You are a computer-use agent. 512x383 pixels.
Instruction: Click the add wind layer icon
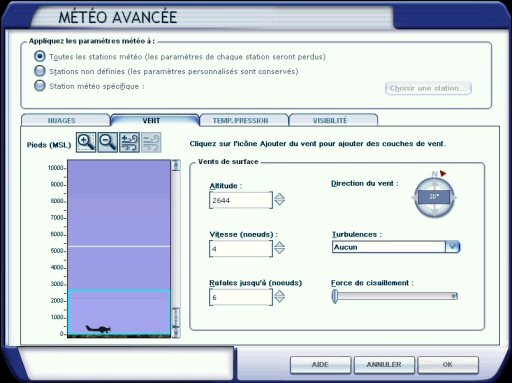click(x=129, y=142)
